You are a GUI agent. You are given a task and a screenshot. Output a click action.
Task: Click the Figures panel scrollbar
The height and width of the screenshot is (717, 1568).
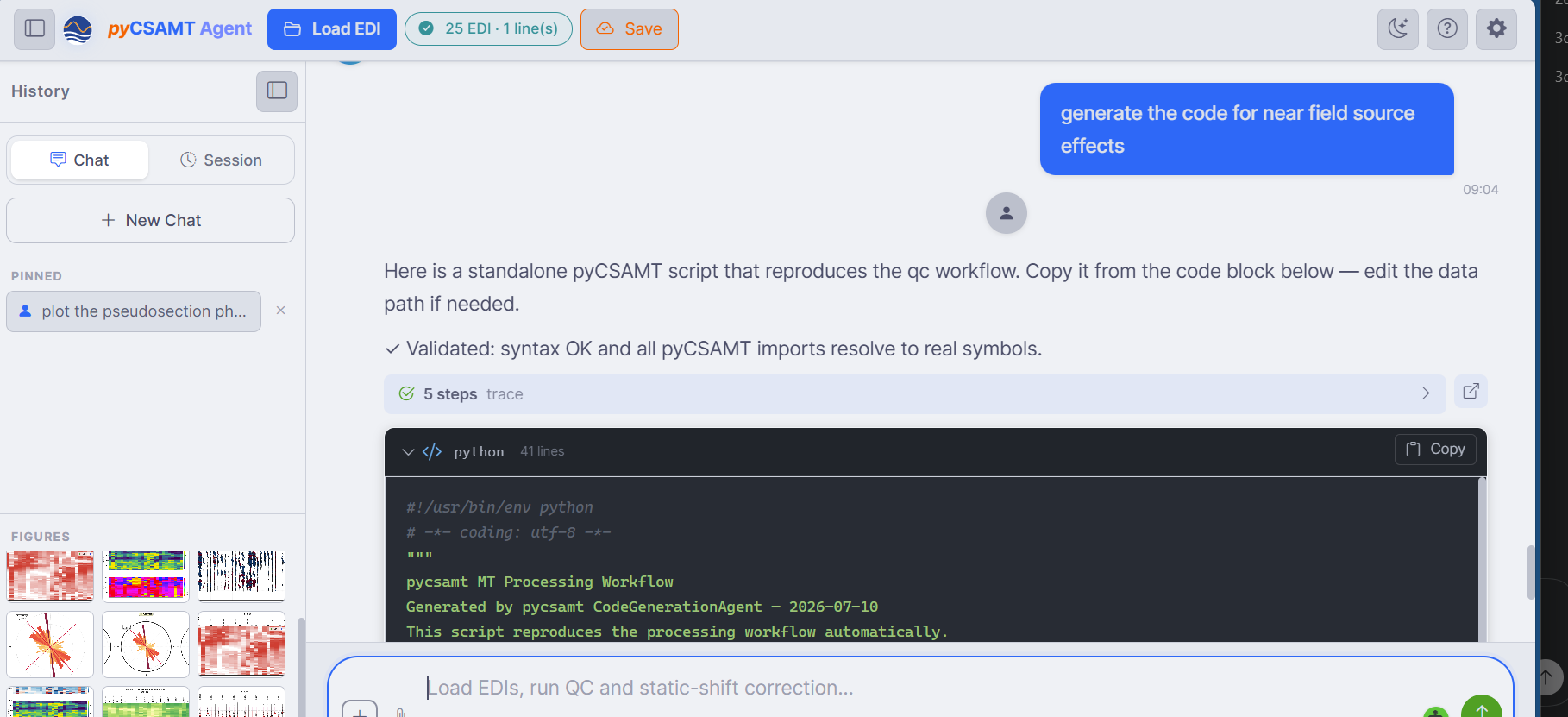301,666
